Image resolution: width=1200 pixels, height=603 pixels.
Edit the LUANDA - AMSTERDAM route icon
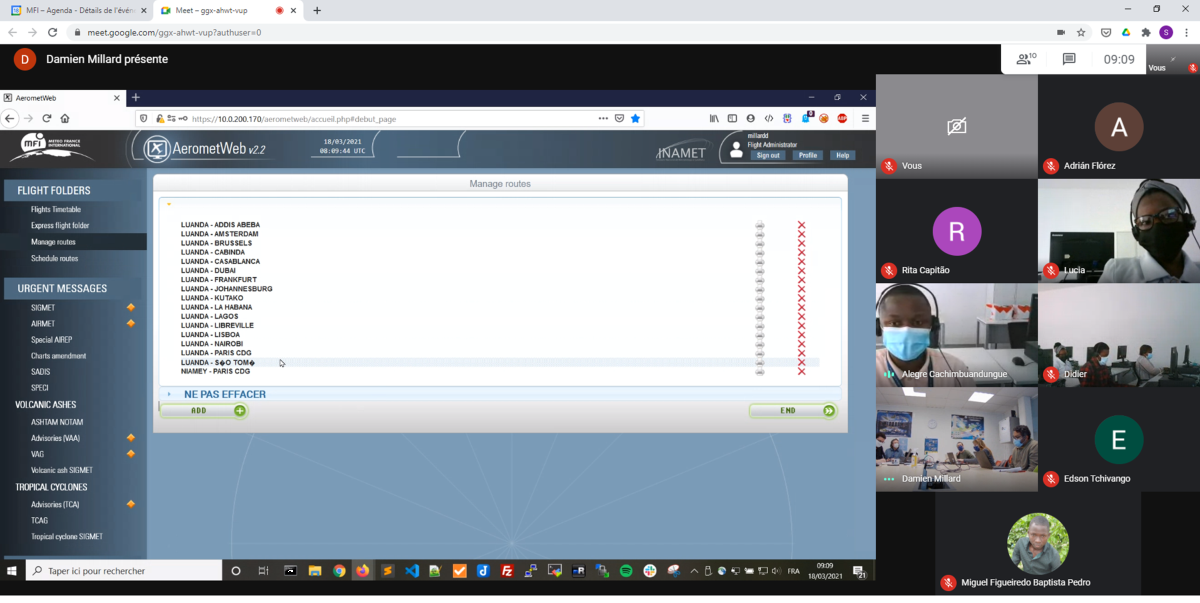(x=760, y=234)
